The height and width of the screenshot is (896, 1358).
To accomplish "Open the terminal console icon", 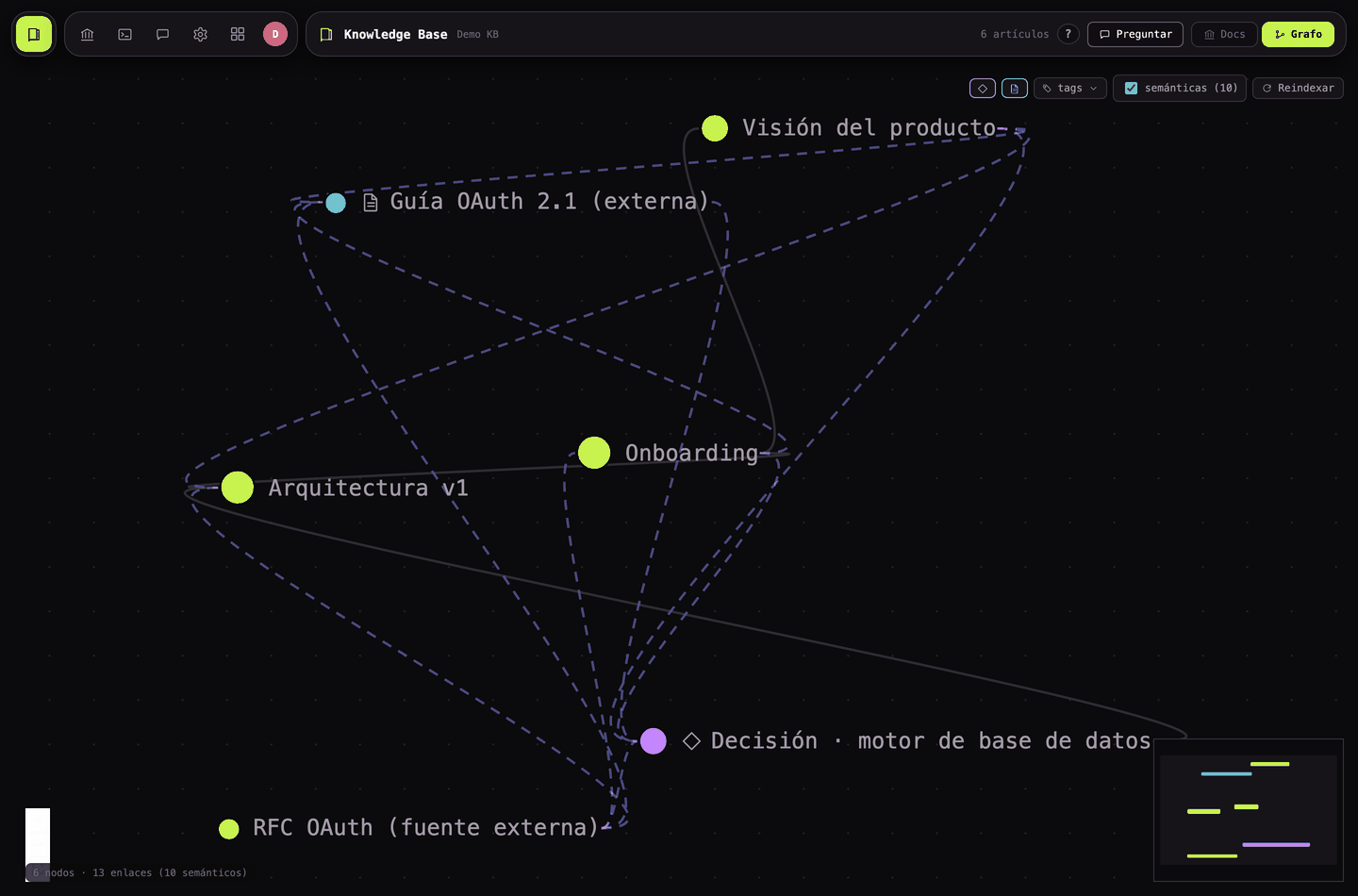I will tap(124, 34).
